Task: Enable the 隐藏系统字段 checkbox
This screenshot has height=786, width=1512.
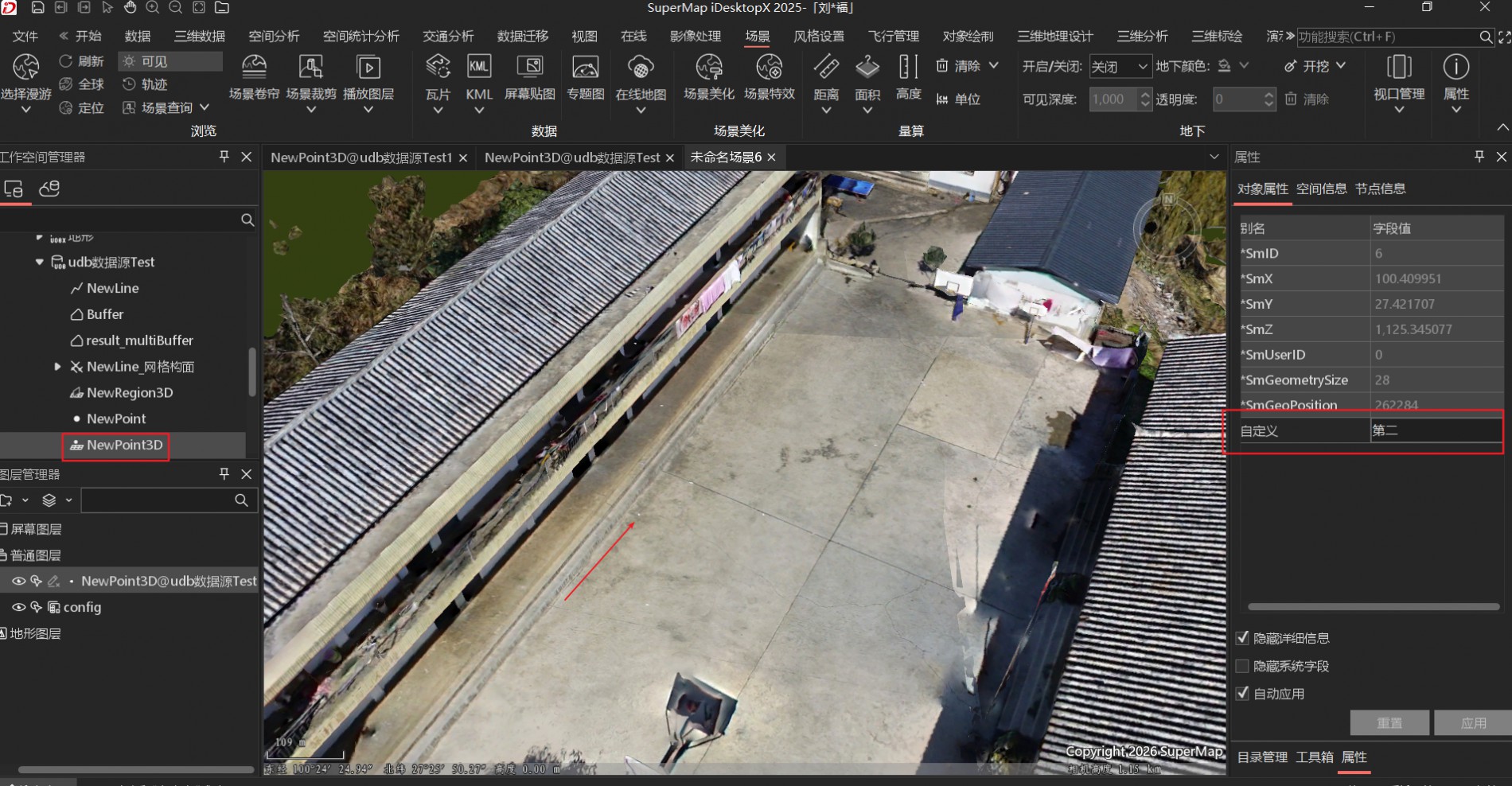Action: [x=1242, y=666]
